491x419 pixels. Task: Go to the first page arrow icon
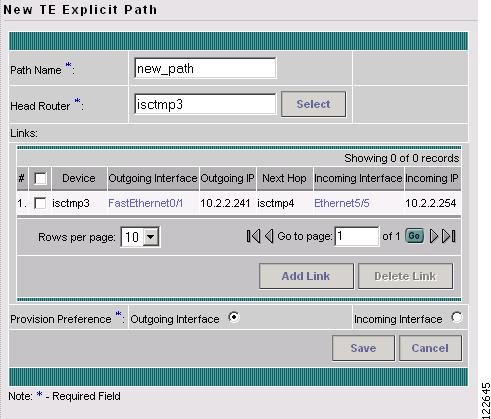[x=253, y=236]
